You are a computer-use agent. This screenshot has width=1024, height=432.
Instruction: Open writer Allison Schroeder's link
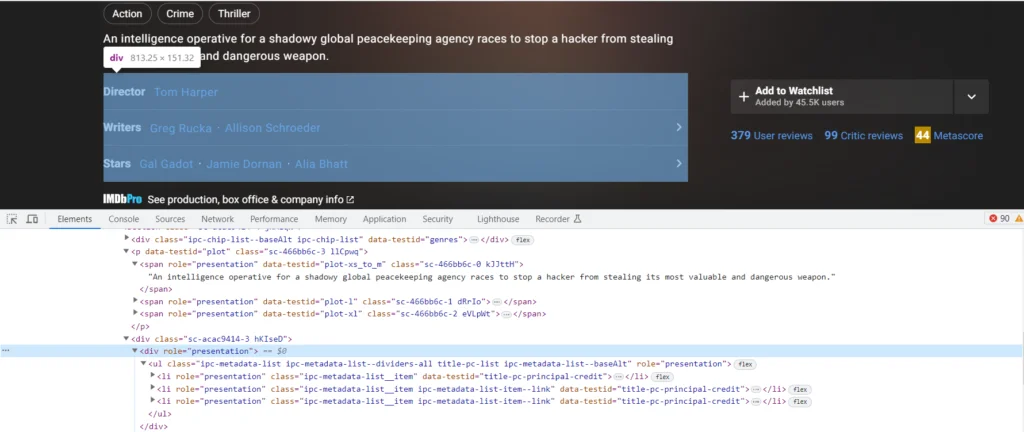click(273, 128)
